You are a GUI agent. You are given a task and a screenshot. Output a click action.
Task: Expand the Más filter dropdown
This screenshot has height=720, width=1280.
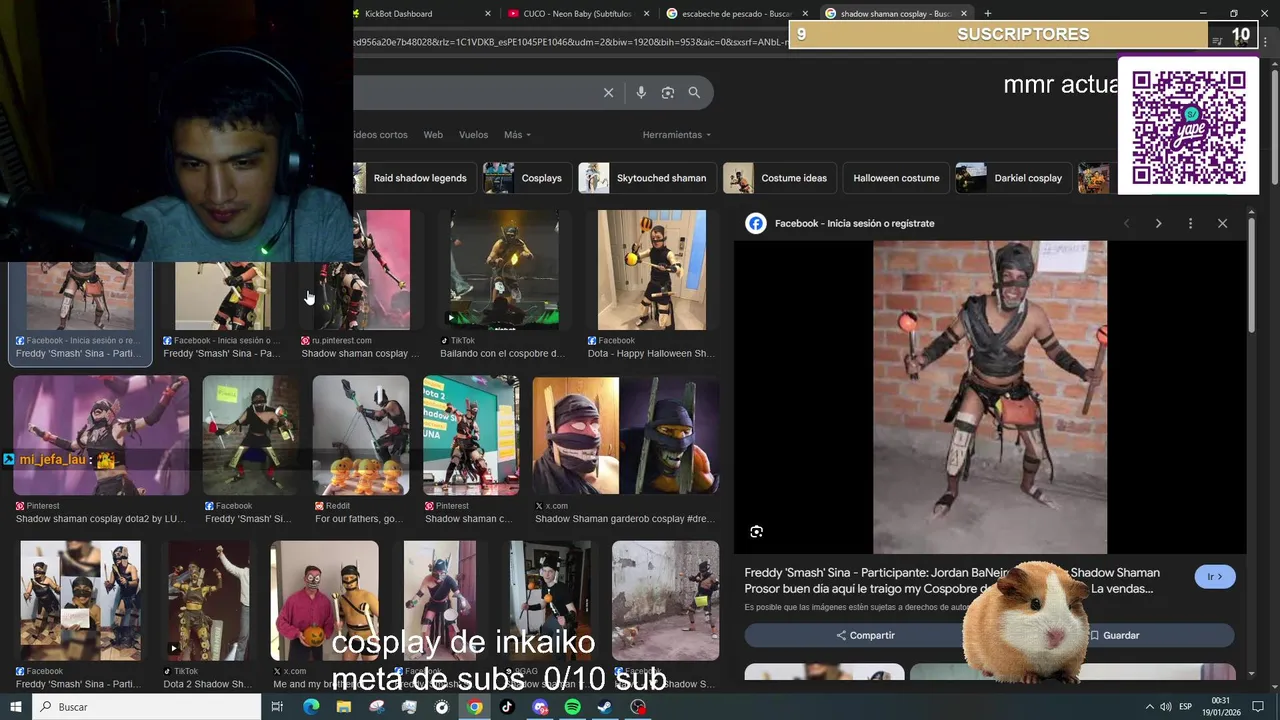517,135
